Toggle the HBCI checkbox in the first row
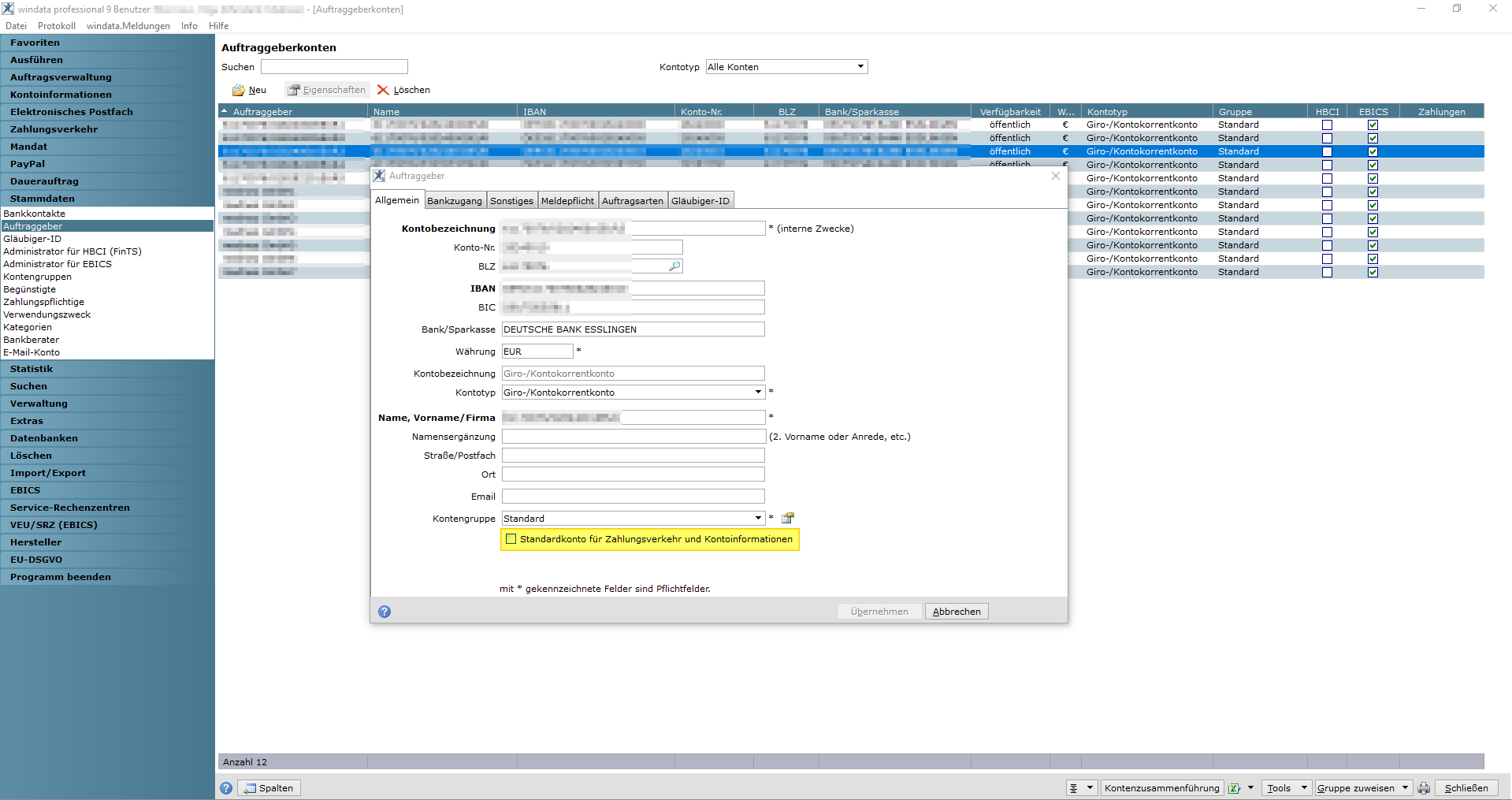 (1327, 125)
